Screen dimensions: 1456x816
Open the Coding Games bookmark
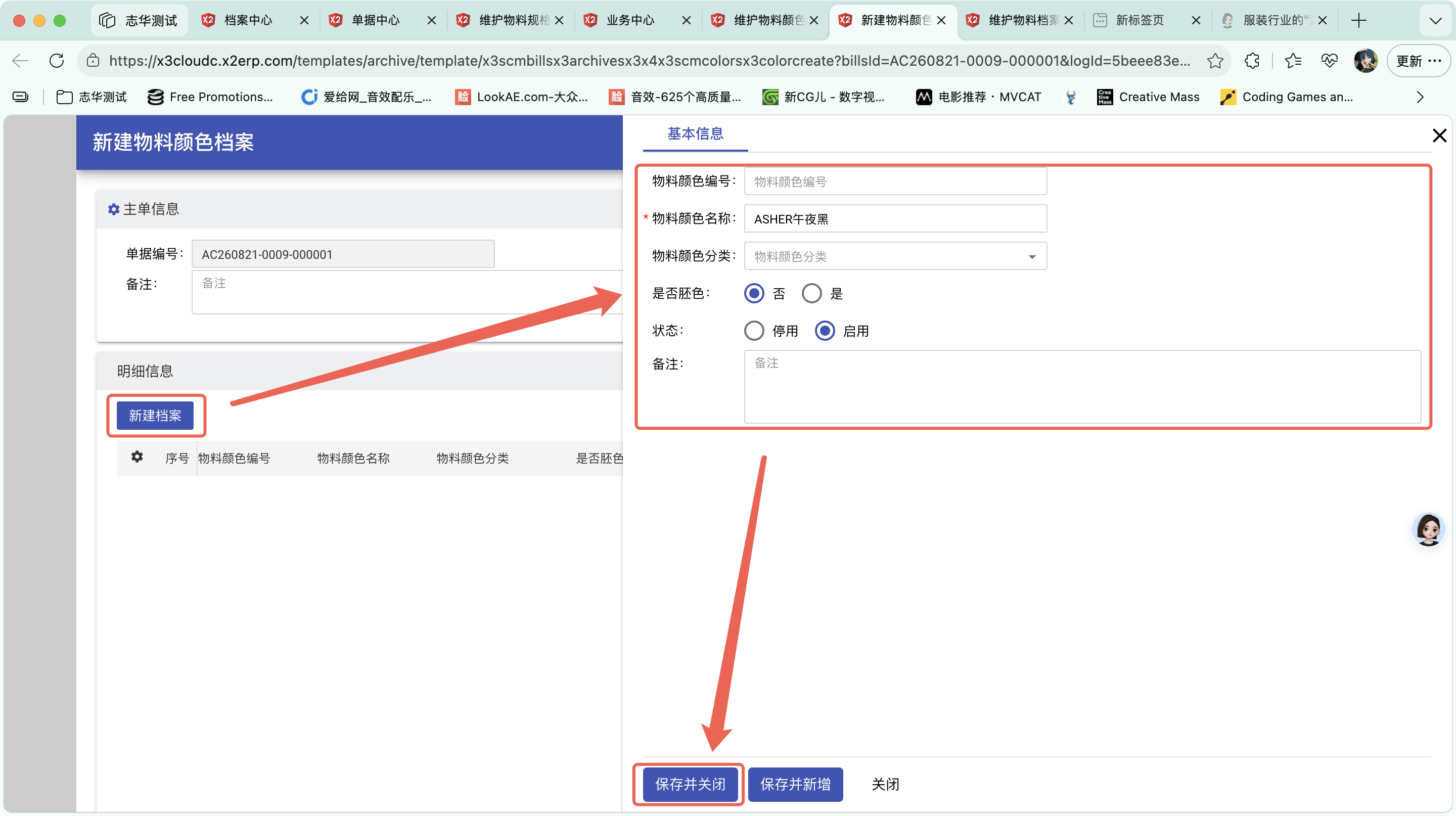[x=1287, y=97]
